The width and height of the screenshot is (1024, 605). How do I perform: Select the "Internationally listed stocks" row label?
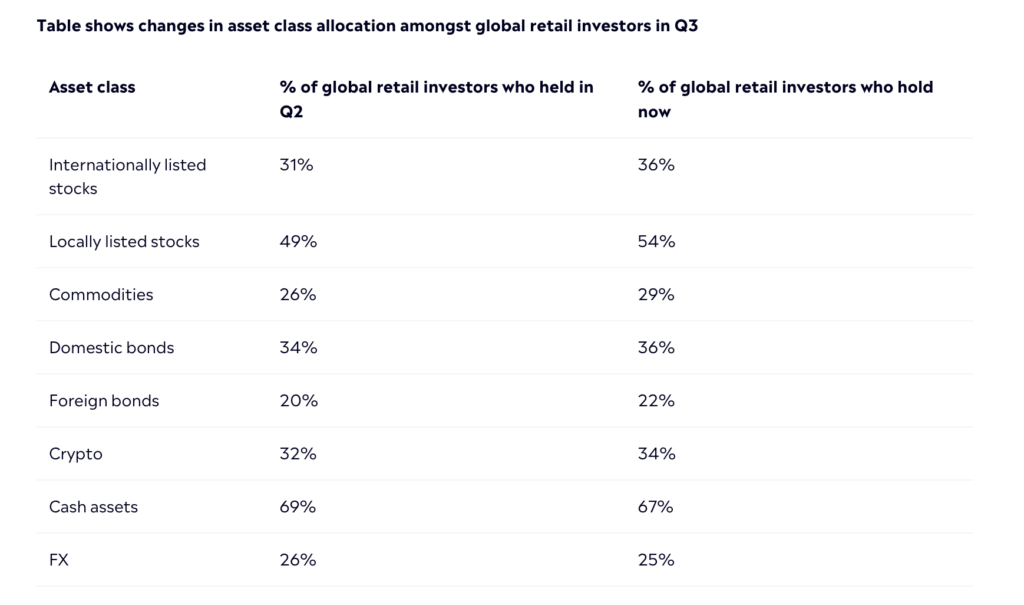point(127,176)
